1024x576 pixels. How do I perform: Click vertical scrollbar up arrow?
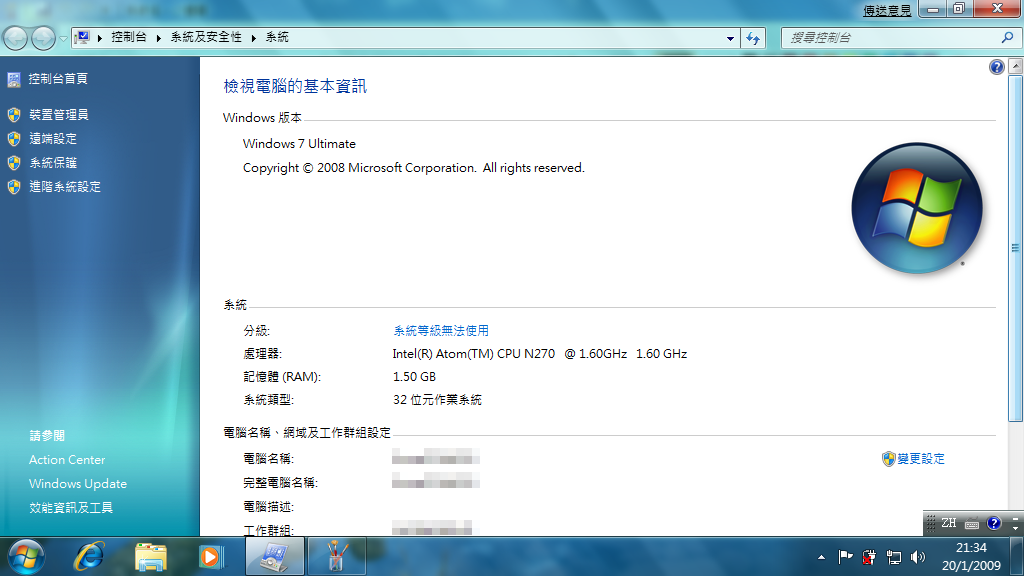point(1016,66)
